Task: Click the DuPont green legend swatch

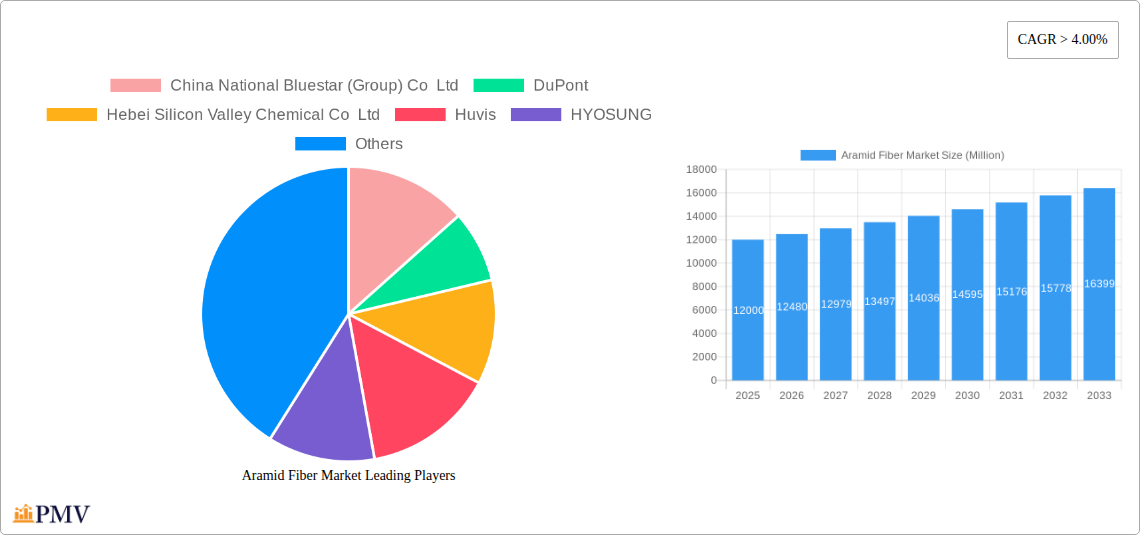Action: 499,86
